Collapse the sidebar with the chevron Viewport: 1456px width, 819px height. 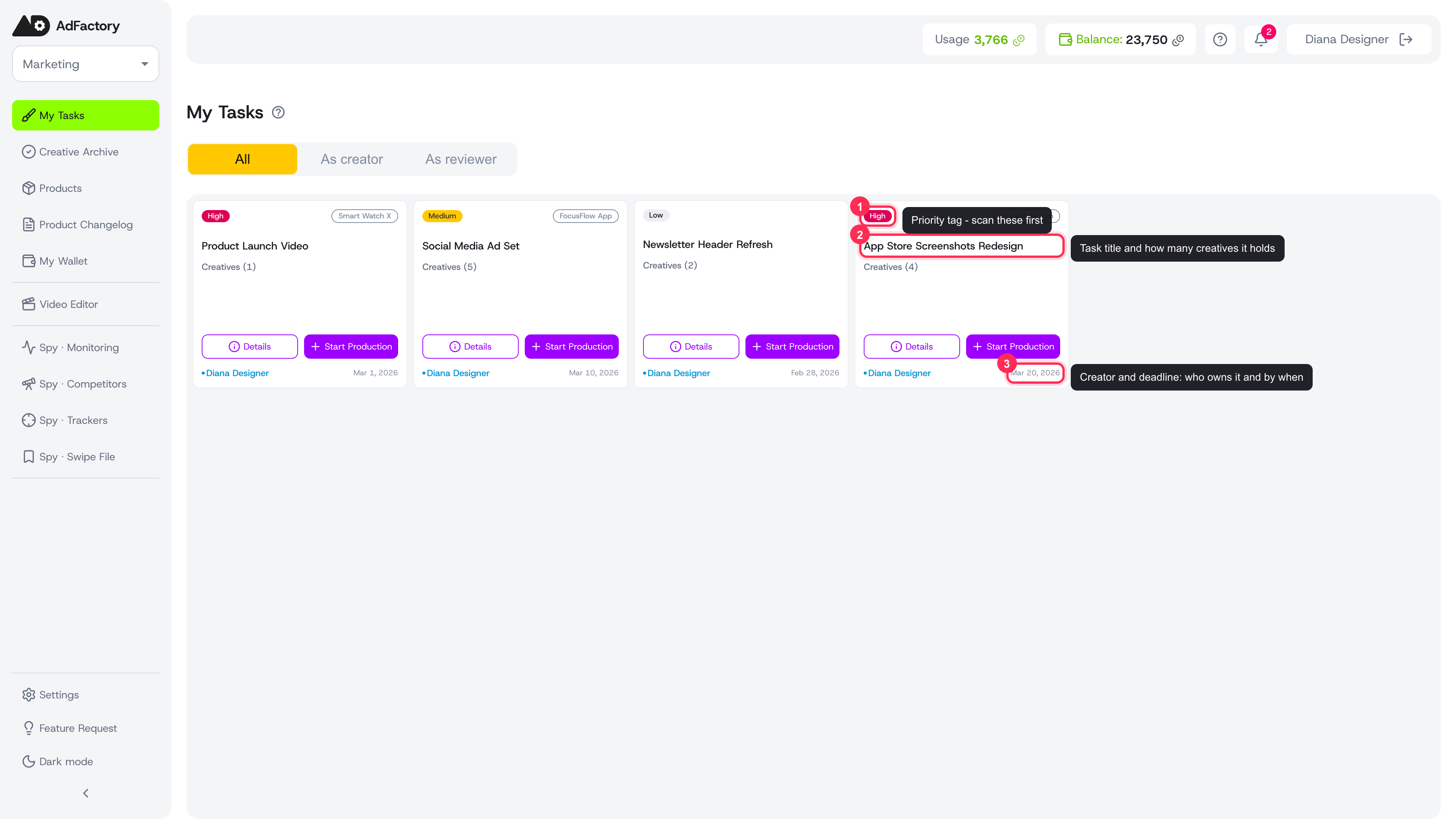pyautogui.click(x=85, y=793)
